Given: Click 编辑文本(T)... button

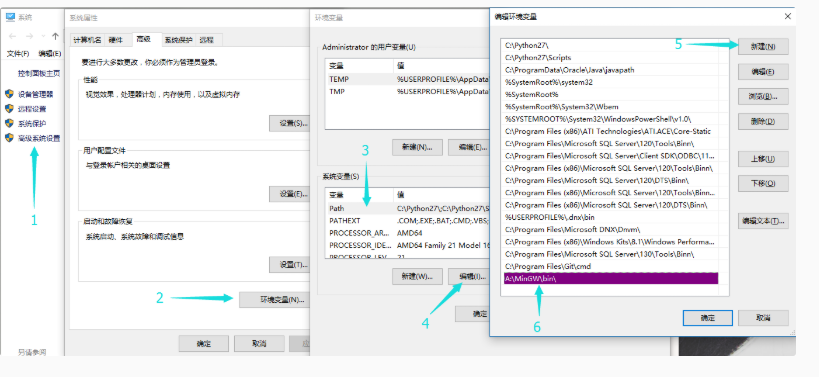Looking at the screenshot, I should pos(763,221).
